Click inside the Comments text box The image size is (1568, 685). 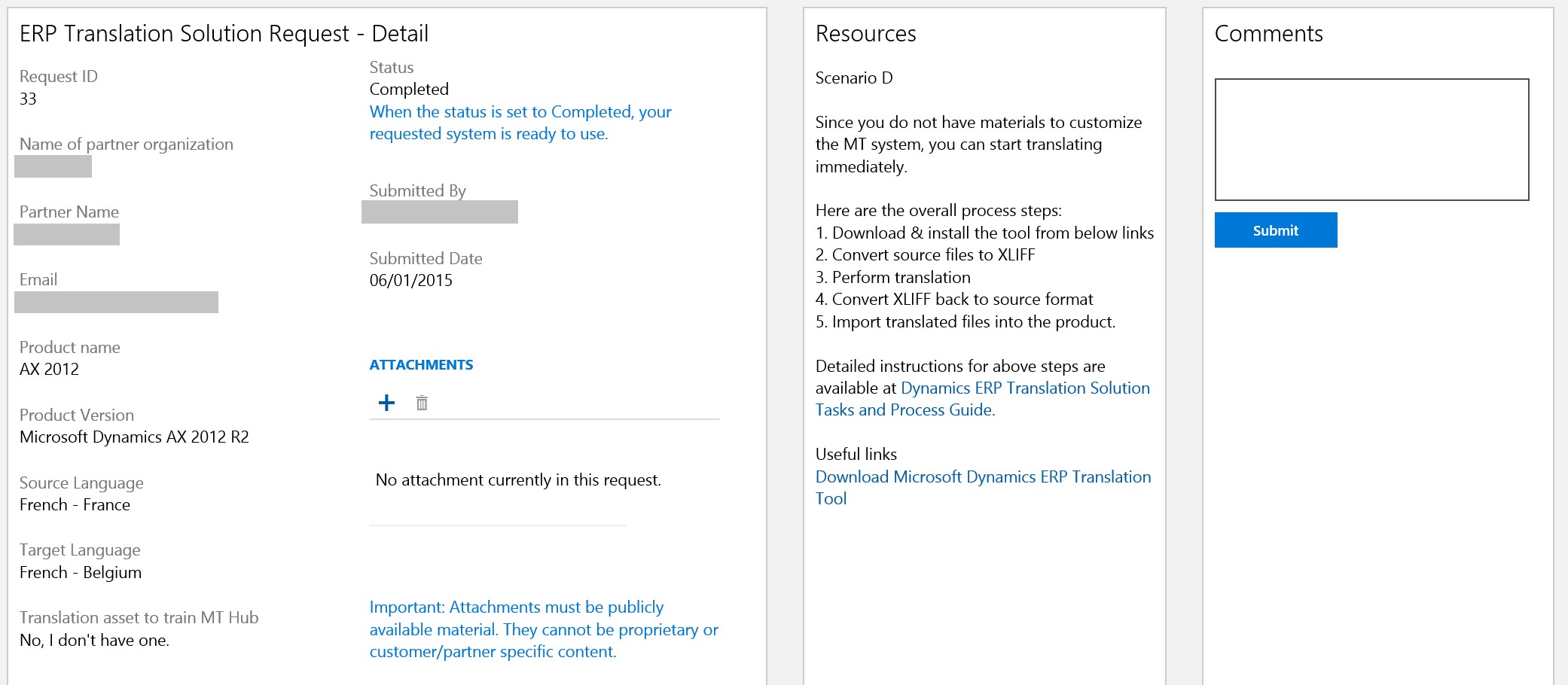tap(1371, 139)
